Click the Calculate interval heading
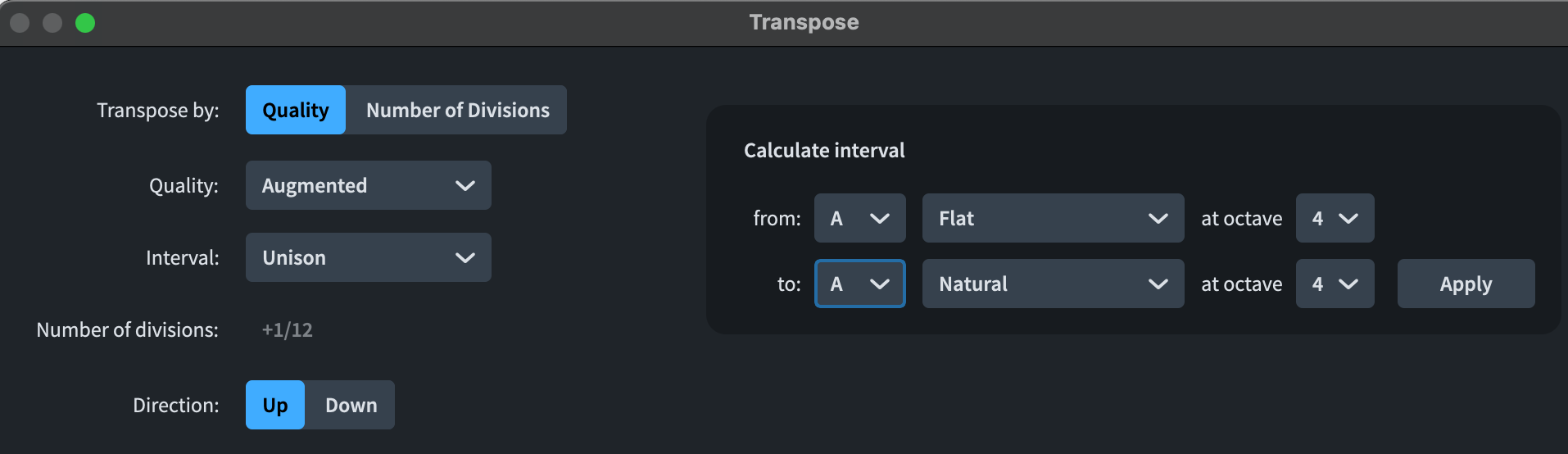This screenshot has width=1568, height=454. tap(824, 150)
